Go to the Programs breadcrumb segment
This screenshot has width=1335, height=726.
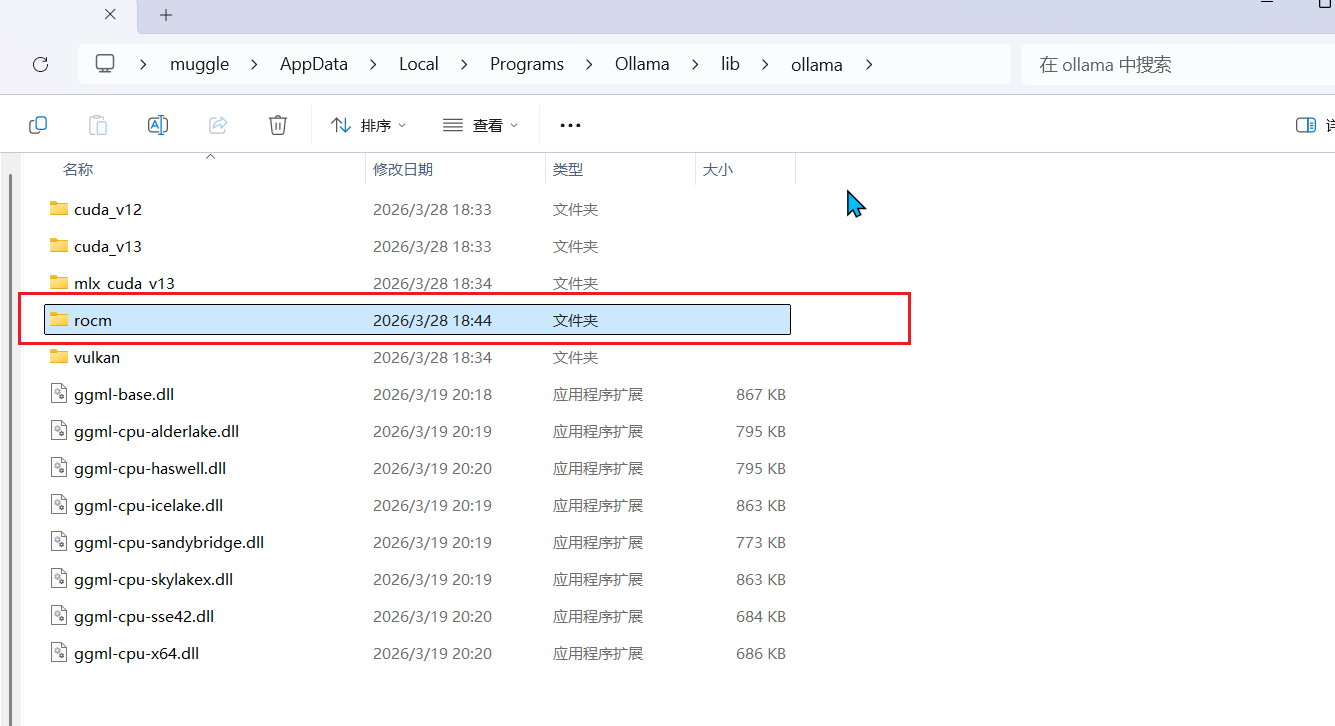click(527, 64)
